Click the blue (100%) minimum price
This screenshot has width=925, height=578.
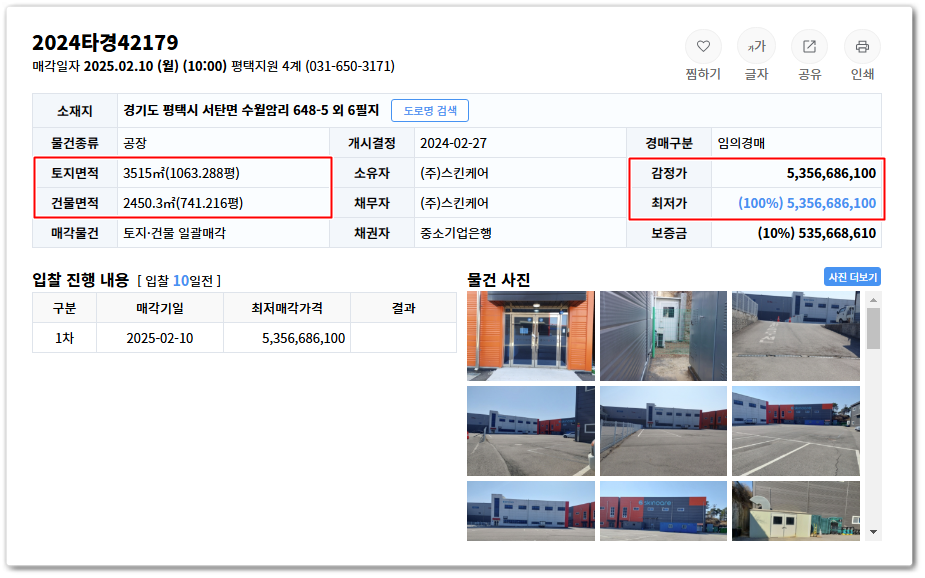[x=807, y=203]
